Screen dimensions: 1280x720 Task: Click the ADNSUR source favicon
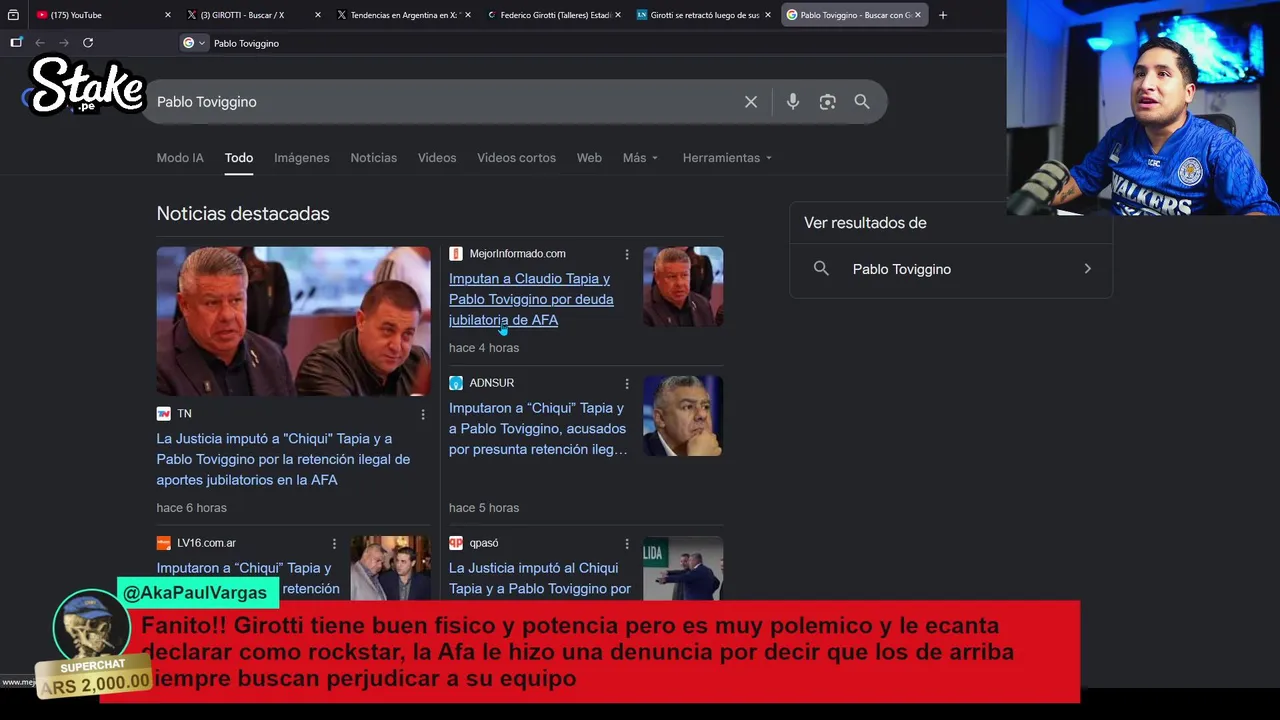(456, 383)
